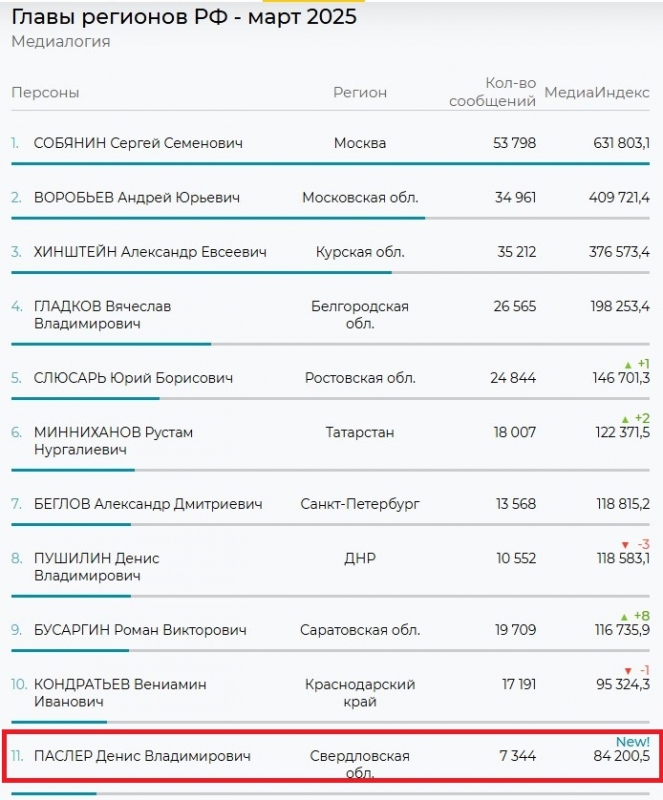Click Белгородская обл. region cell
The height and width of the screenshot is (800, 663).
click(x=360, y=315)
